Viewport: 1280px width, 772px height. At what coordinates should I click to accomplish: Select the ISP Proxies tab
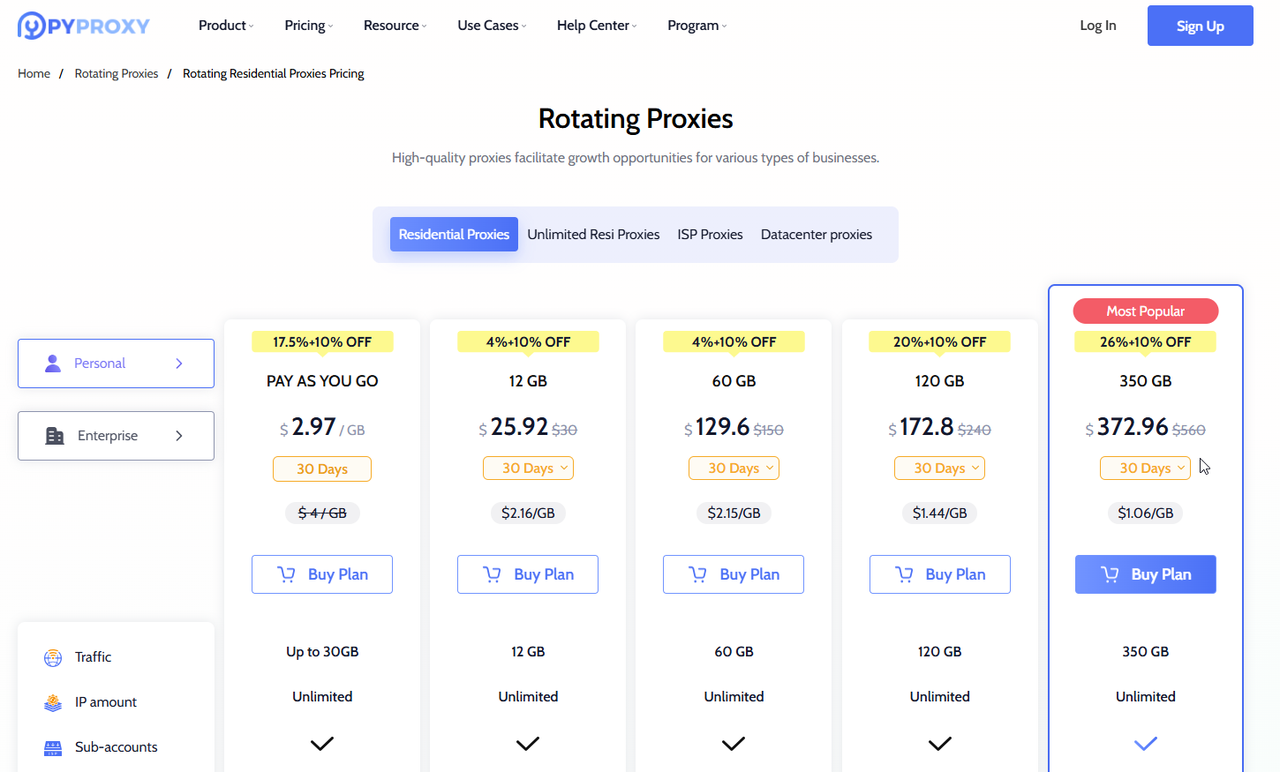(x=710, y=233)
